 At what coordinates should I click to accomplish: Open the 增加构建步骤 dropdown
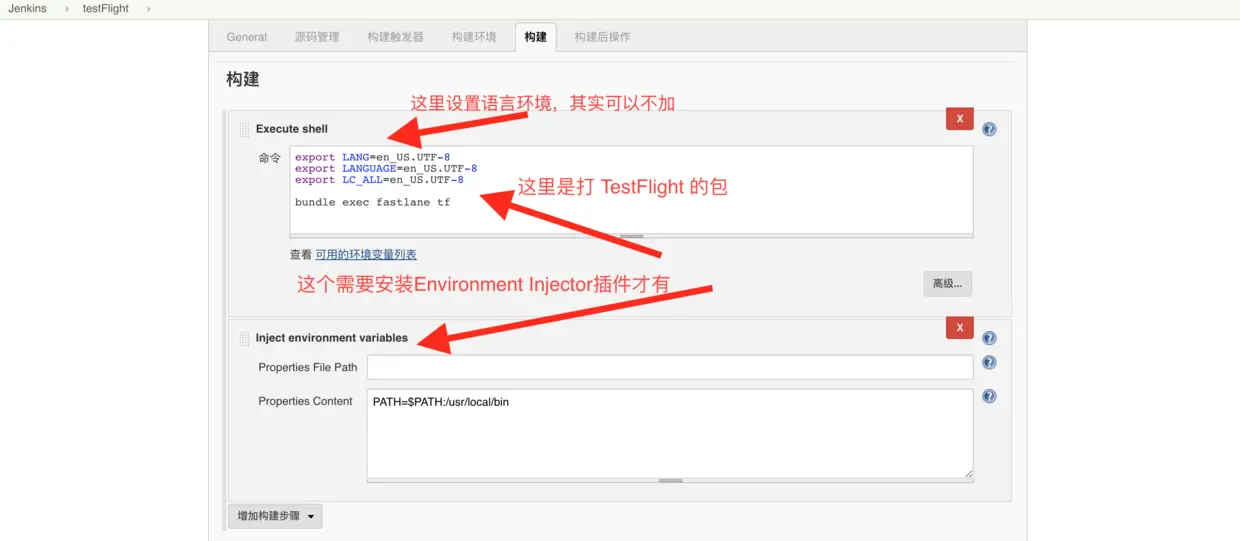pyautogui.click(x=275, y=517)
